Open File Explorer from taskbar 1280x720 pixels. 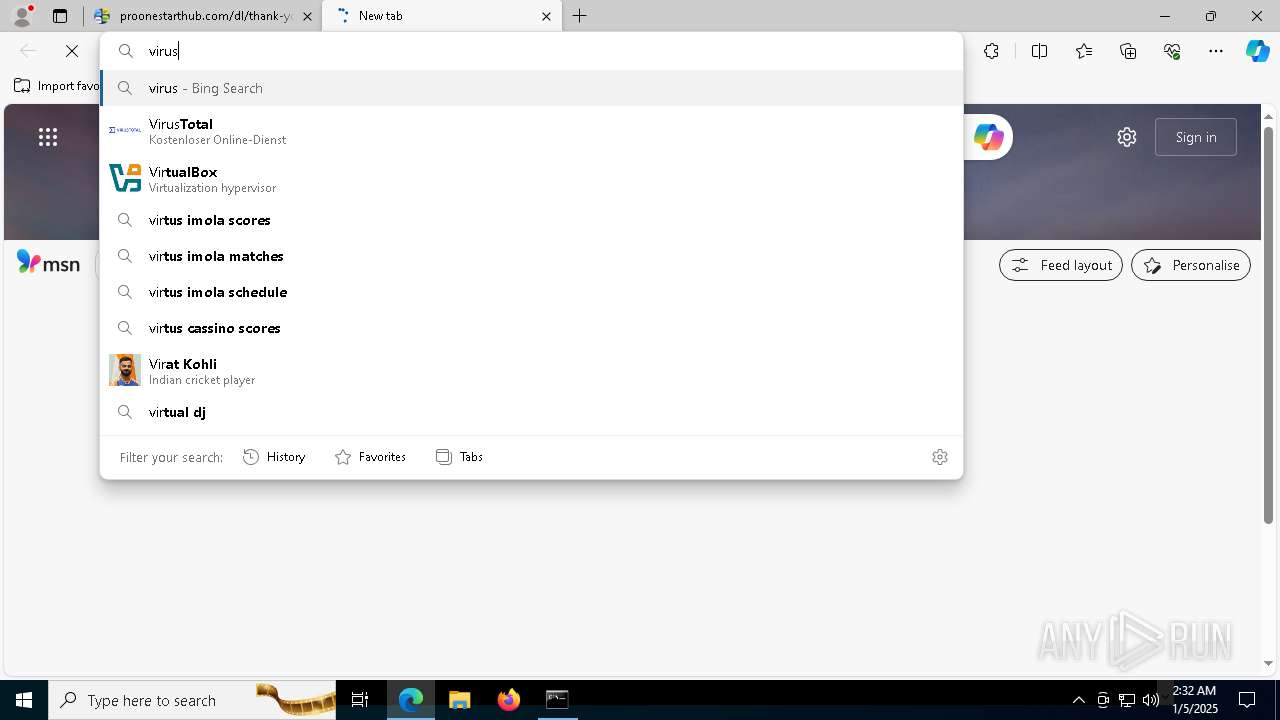pyautogui.click(x=460, y=700)
